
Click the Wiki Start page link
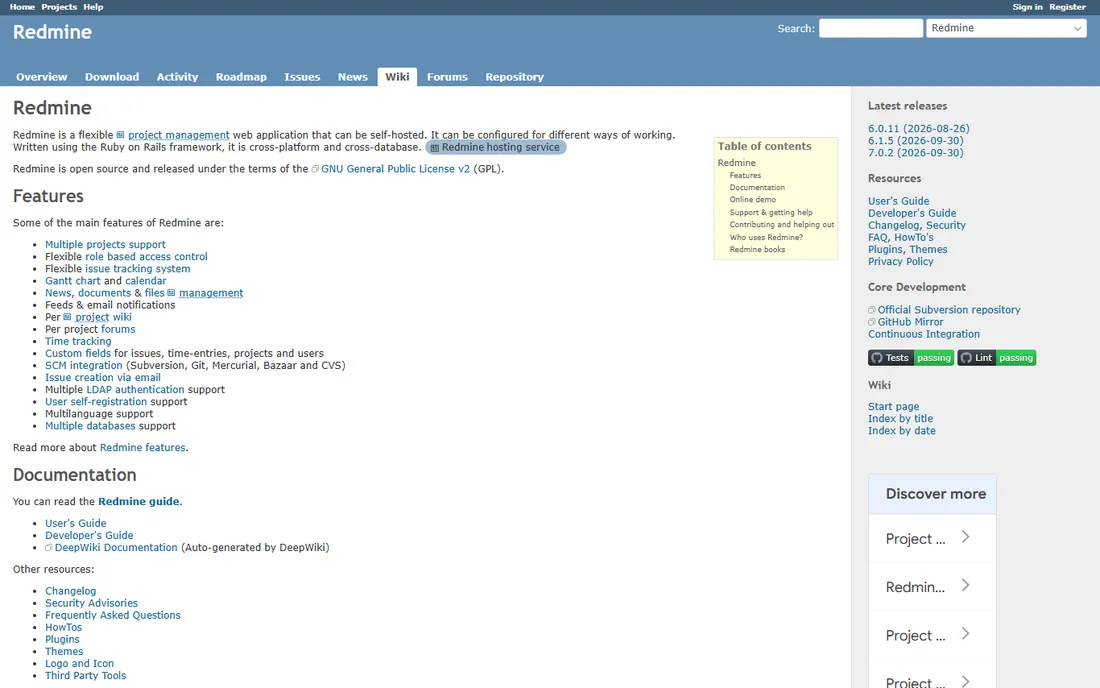[893, 407]
